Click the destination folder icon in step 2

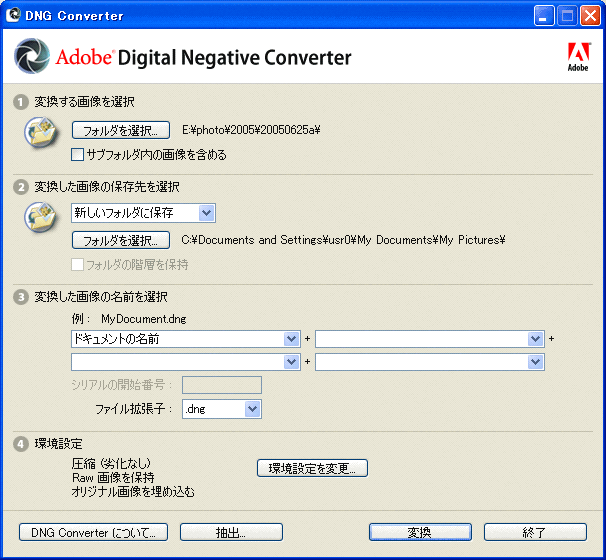point(40,215)
